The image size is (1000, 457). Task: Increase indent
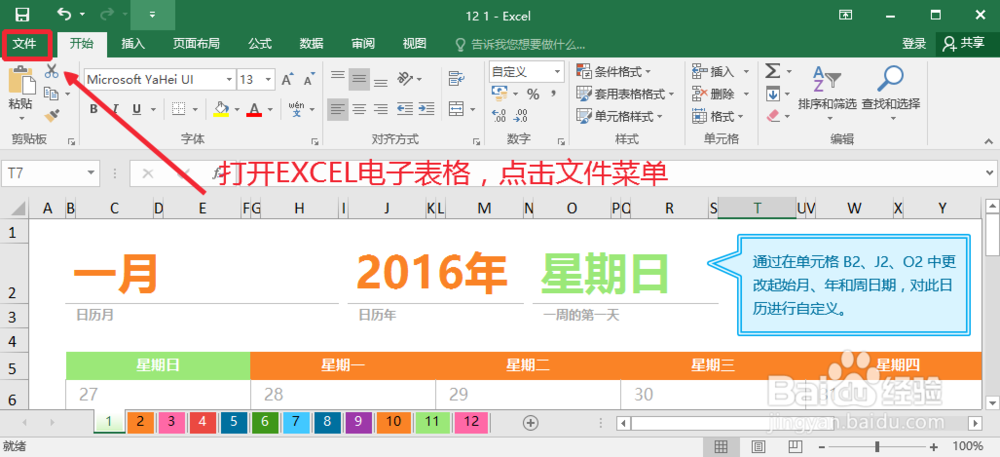point(426,109)
